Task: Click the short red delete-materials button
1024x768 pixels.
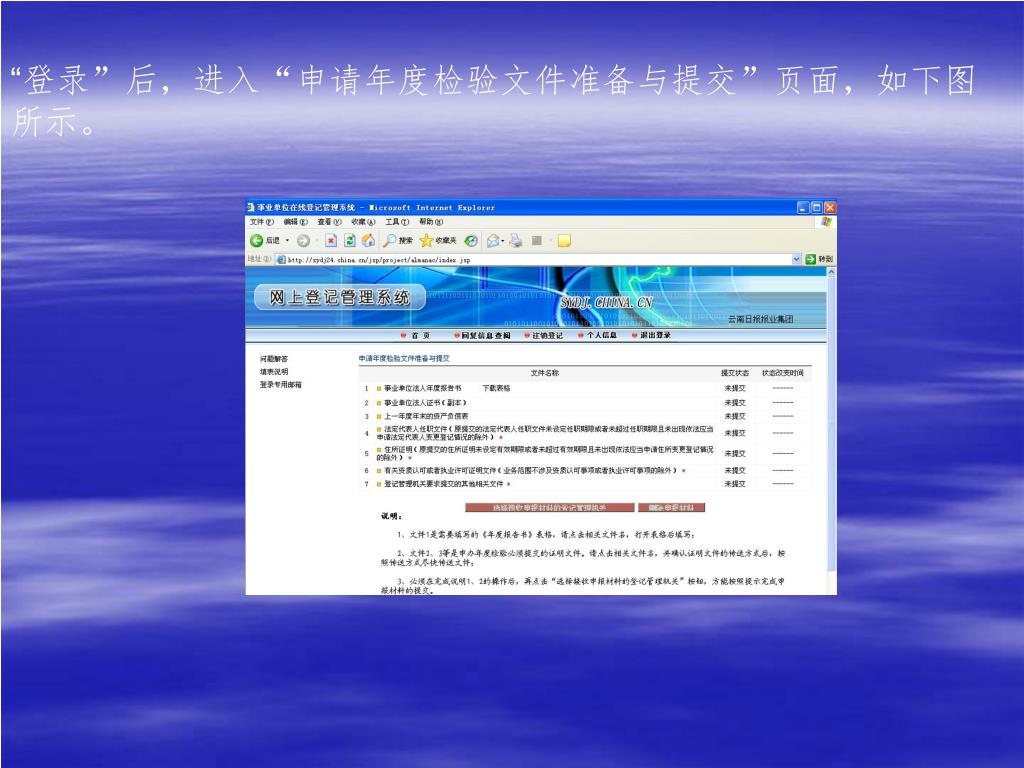Action: point(671,507)
